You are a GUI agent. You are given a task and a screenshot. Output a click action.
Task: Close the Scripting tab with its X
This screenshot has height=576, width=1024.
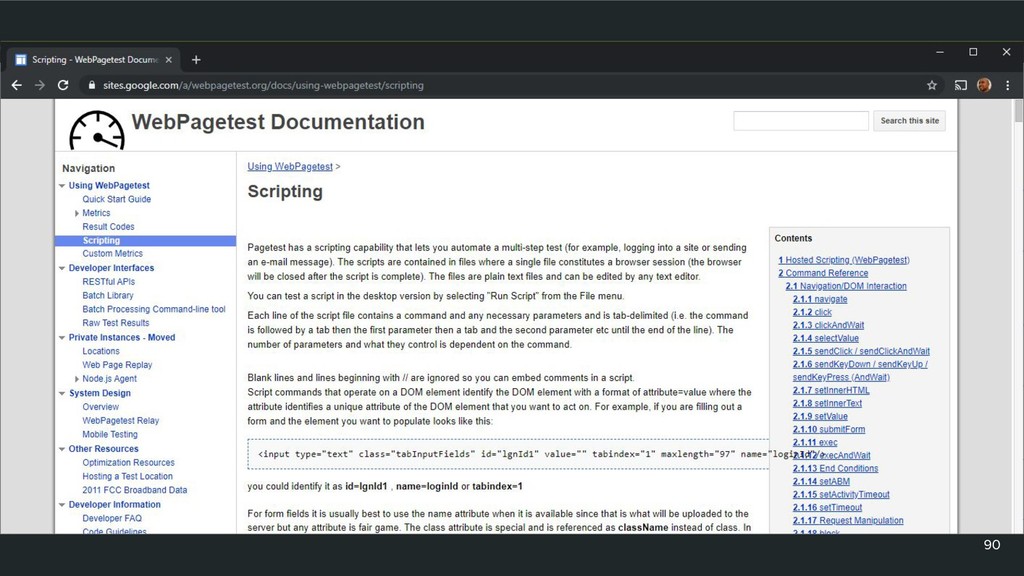tap(168, 59)
